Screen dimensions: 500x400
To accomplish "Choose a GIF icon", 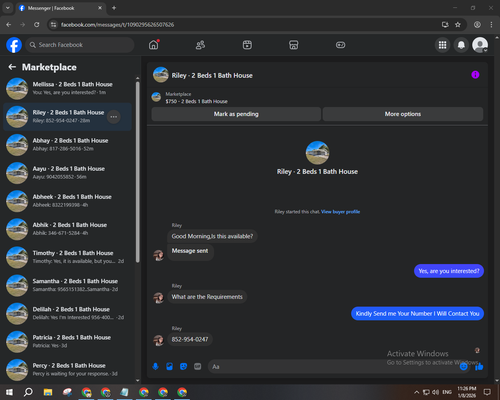I will (x=198, y=367).
